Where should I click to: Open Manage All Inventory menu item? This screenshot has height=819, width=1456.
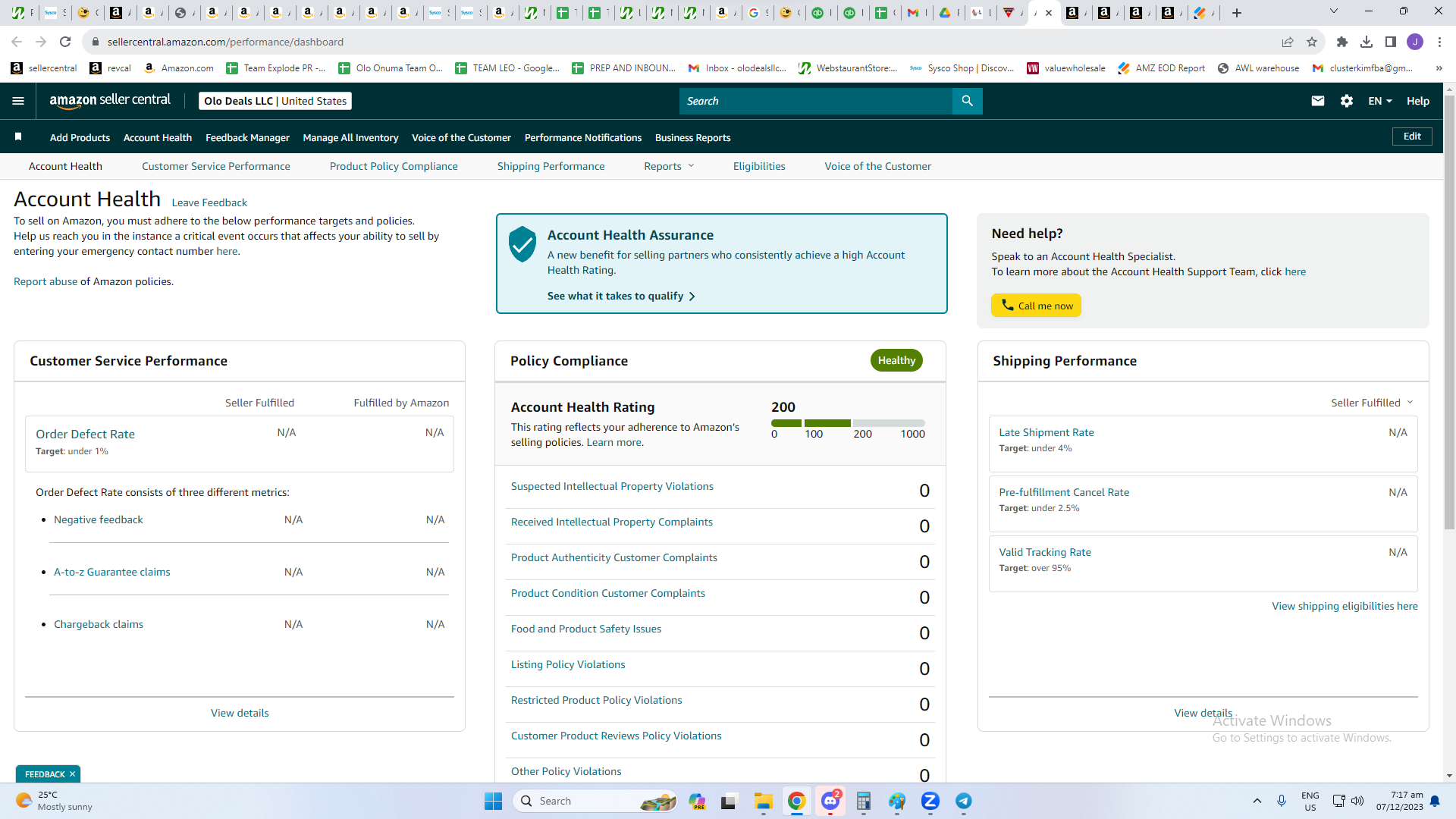(x=350, y=137)
